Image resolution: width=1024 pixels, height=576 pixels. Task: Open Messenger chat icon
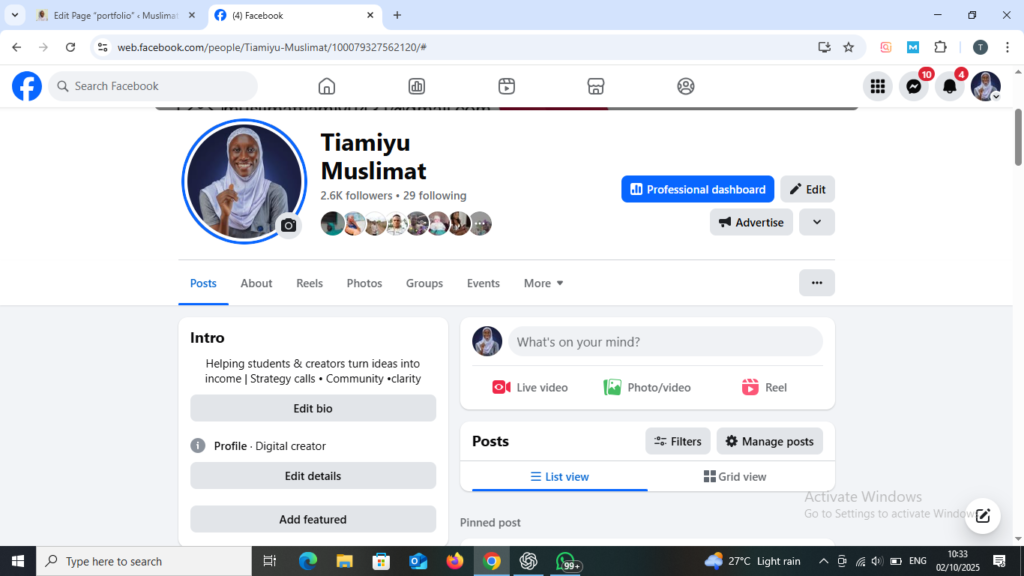point(913,87)
